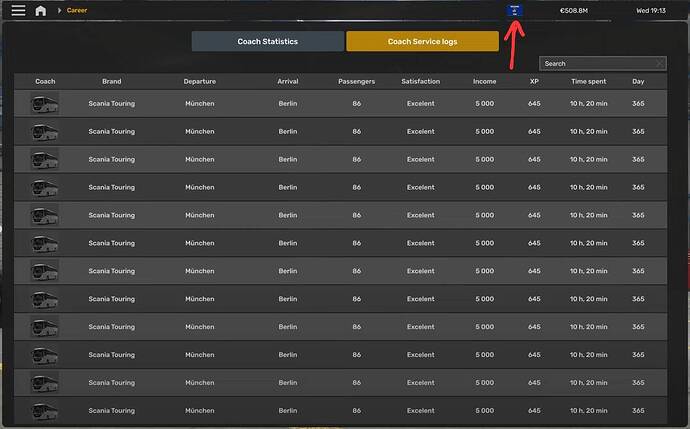Click the €508.8M balance display
The width and height of the screenshot is (690, 429).
[x=574, y=11]
